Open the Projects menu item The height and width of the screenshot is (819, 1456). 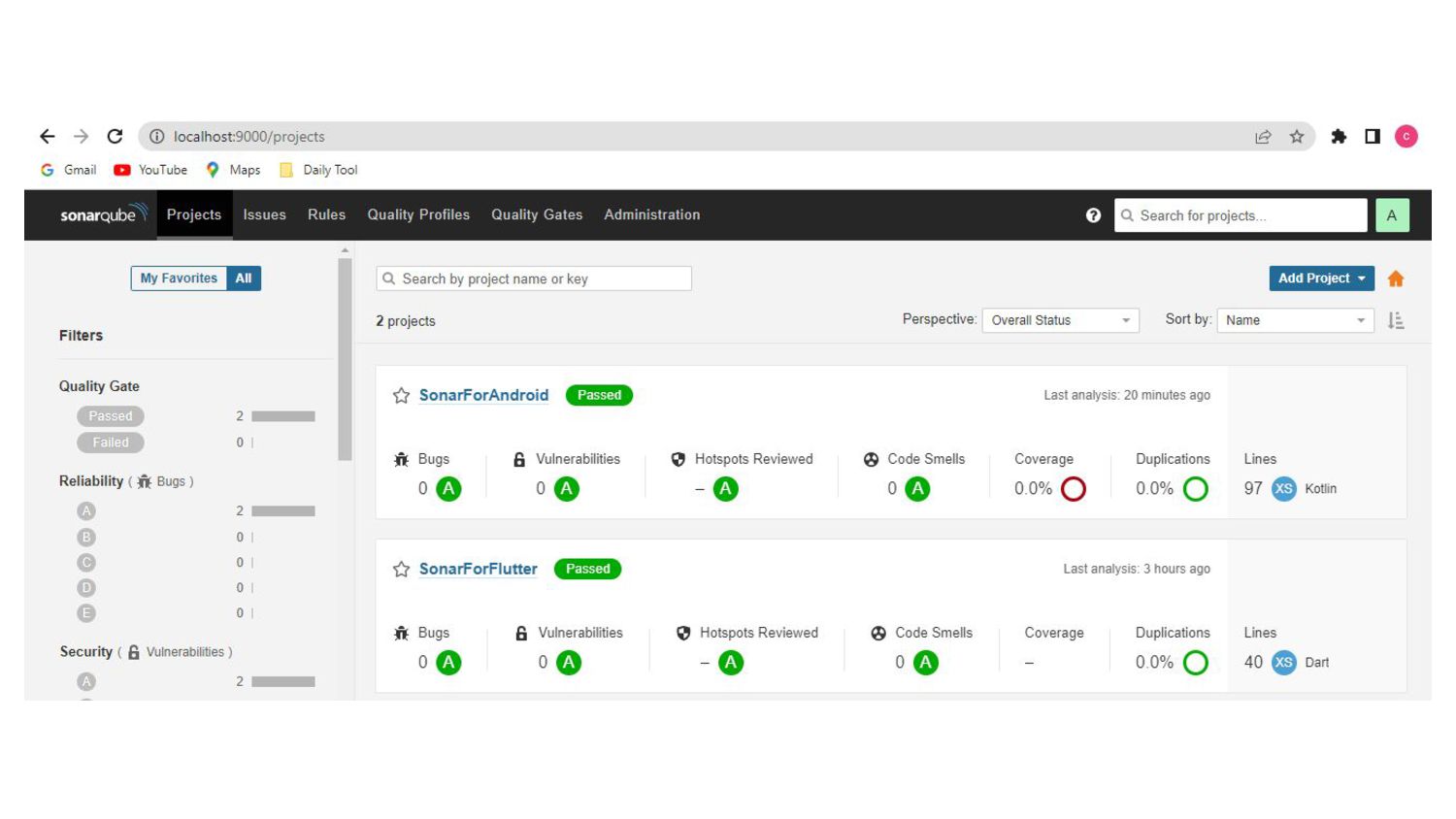point(194,214)
